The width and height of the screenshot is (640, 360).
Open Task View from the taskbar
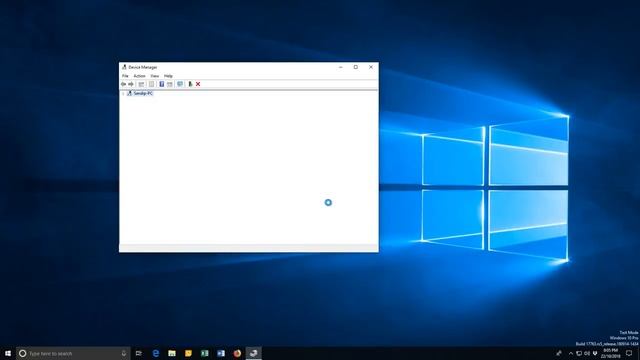[139, 353]
